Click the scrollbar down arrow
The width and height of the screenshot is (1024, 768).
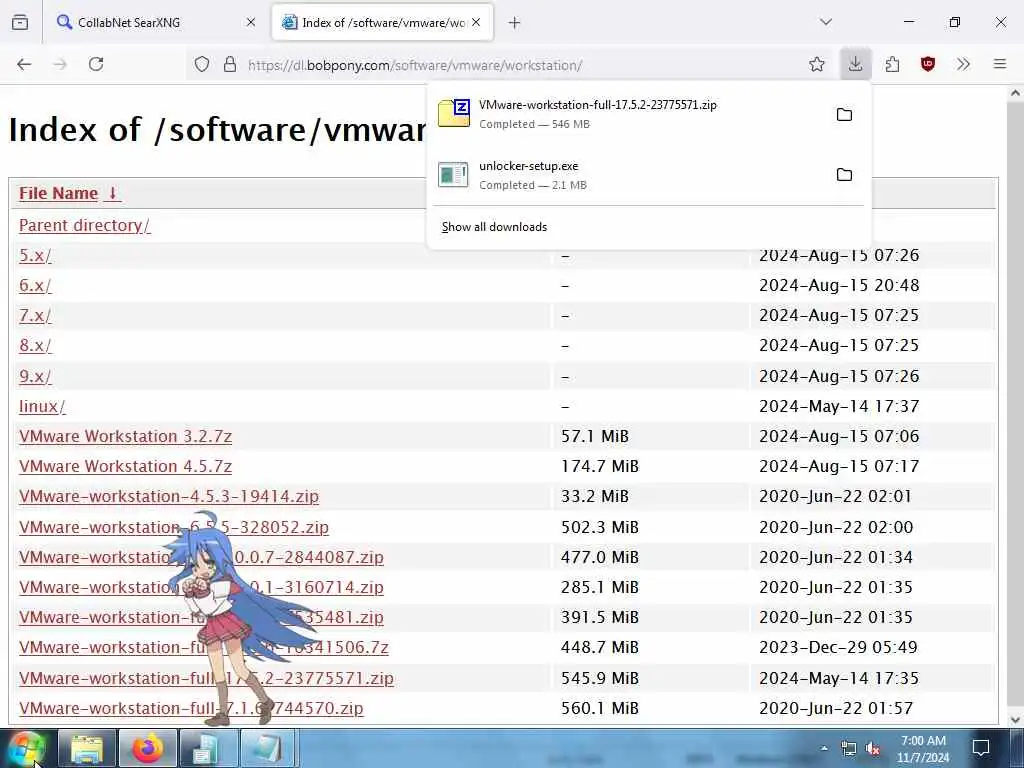(1015, 720)
